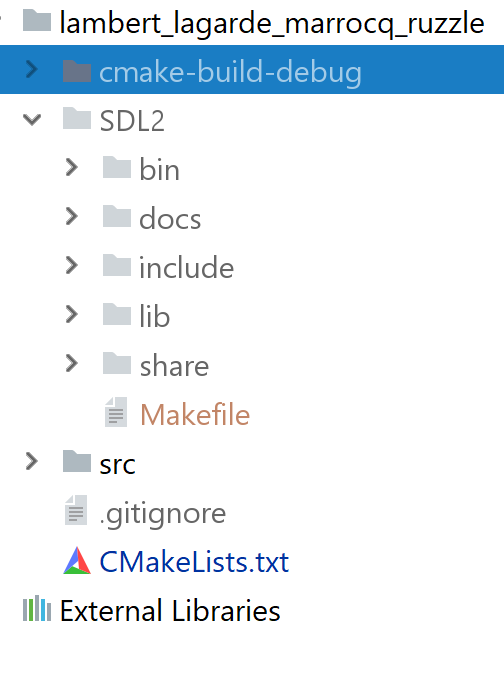Expand the docs folder arrow

coord(71,216)
